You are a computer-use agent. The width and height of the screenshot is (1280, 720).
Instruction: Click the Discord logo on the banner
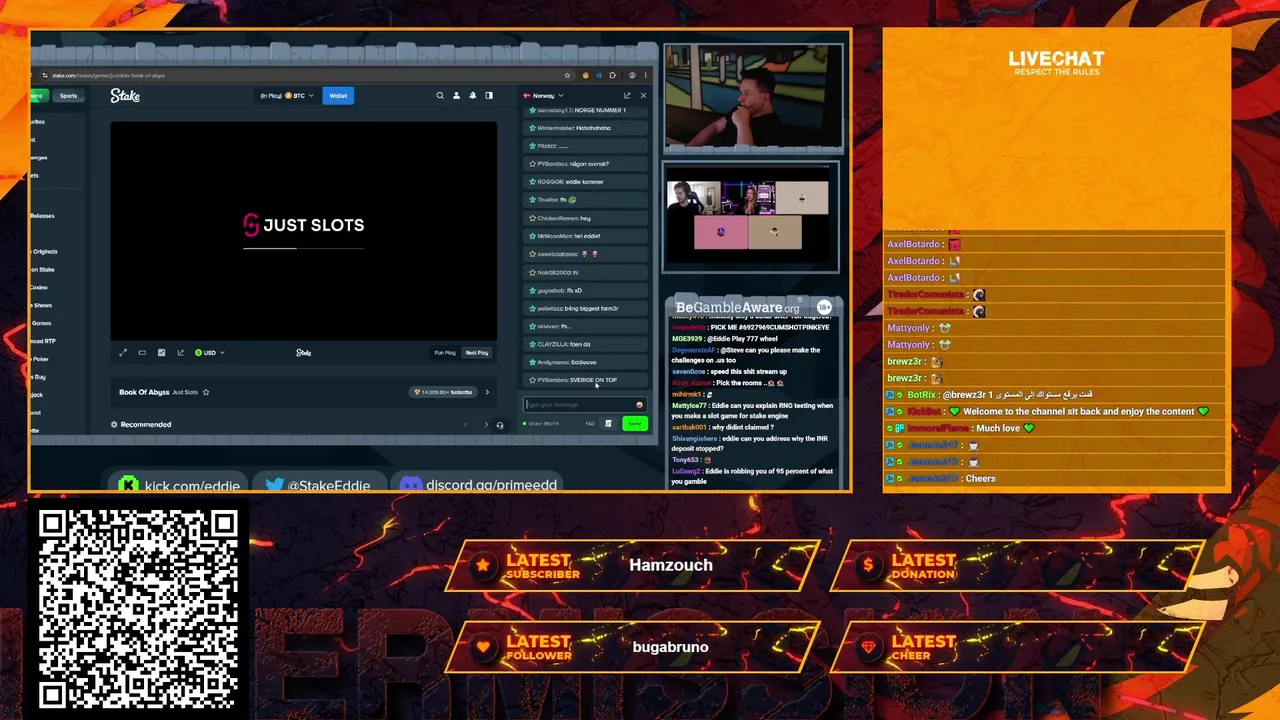pyautogui.click(x=410, y=485)
